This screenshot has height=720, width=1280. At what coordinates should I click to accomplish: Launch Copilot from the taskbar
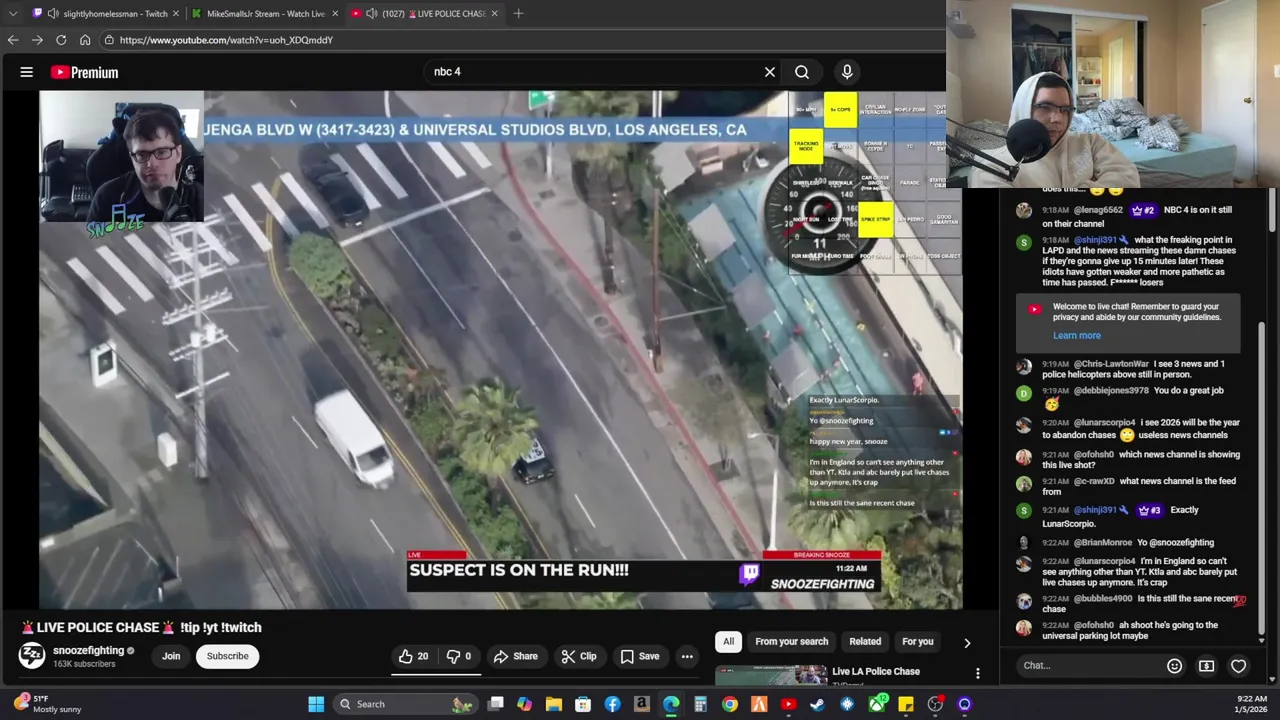[x=524, y=704]
